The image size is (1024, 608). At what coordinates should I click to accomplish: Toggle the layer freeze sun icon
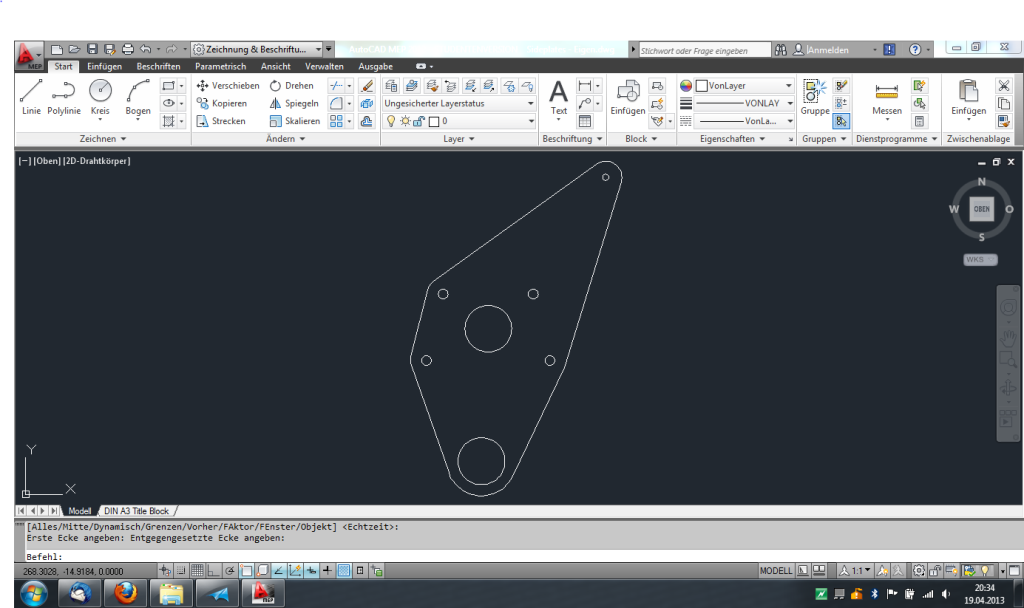406,121
